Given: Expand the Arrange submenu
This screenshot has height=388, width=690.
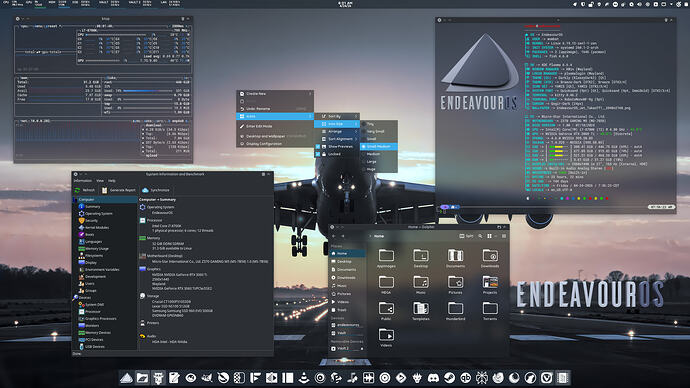Looking at the screenshot, I should (337, 132).
